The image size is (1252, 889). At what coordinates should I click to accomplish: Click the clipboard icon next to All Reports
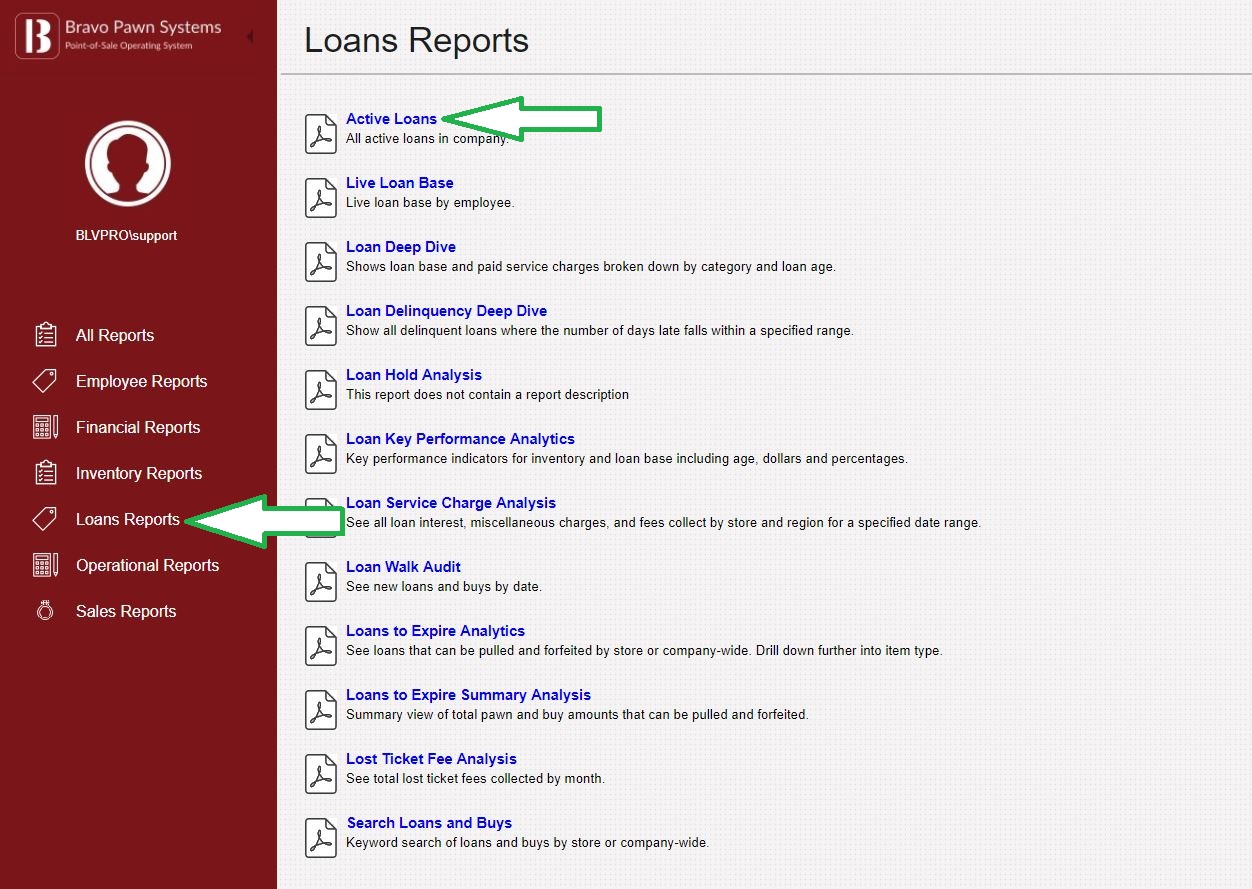[45, 335]
